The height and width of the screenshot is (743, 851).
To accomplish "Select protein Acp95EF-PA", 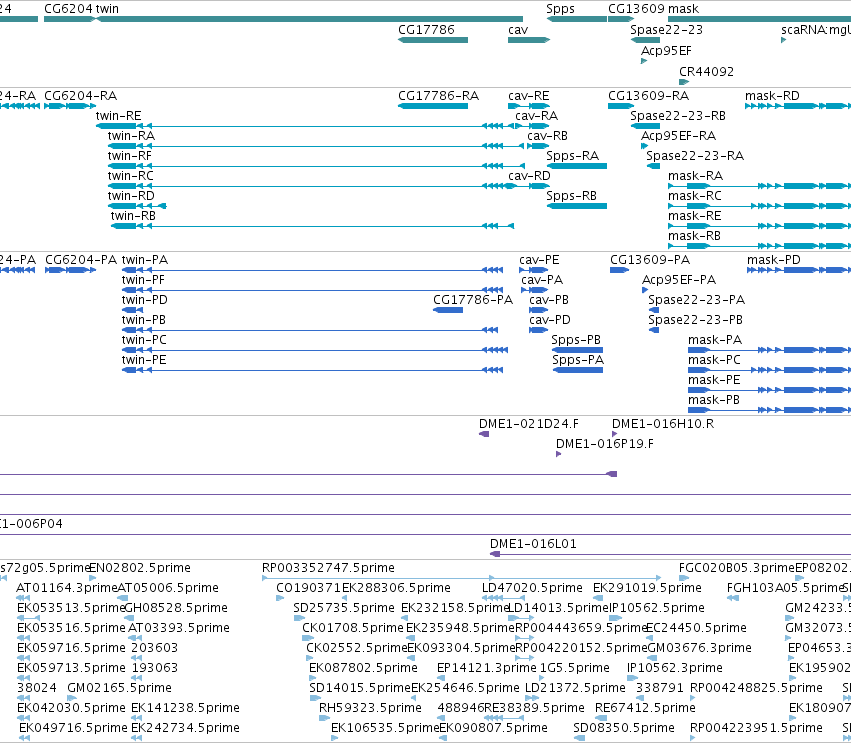I will pyautogui.click(x=679, y=280).
